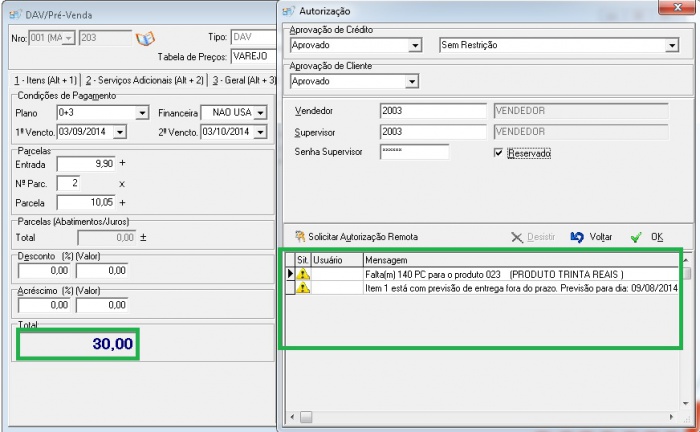Click the Entrada value field
Screen dimensions: 700x432
click(x=86, y=163)
